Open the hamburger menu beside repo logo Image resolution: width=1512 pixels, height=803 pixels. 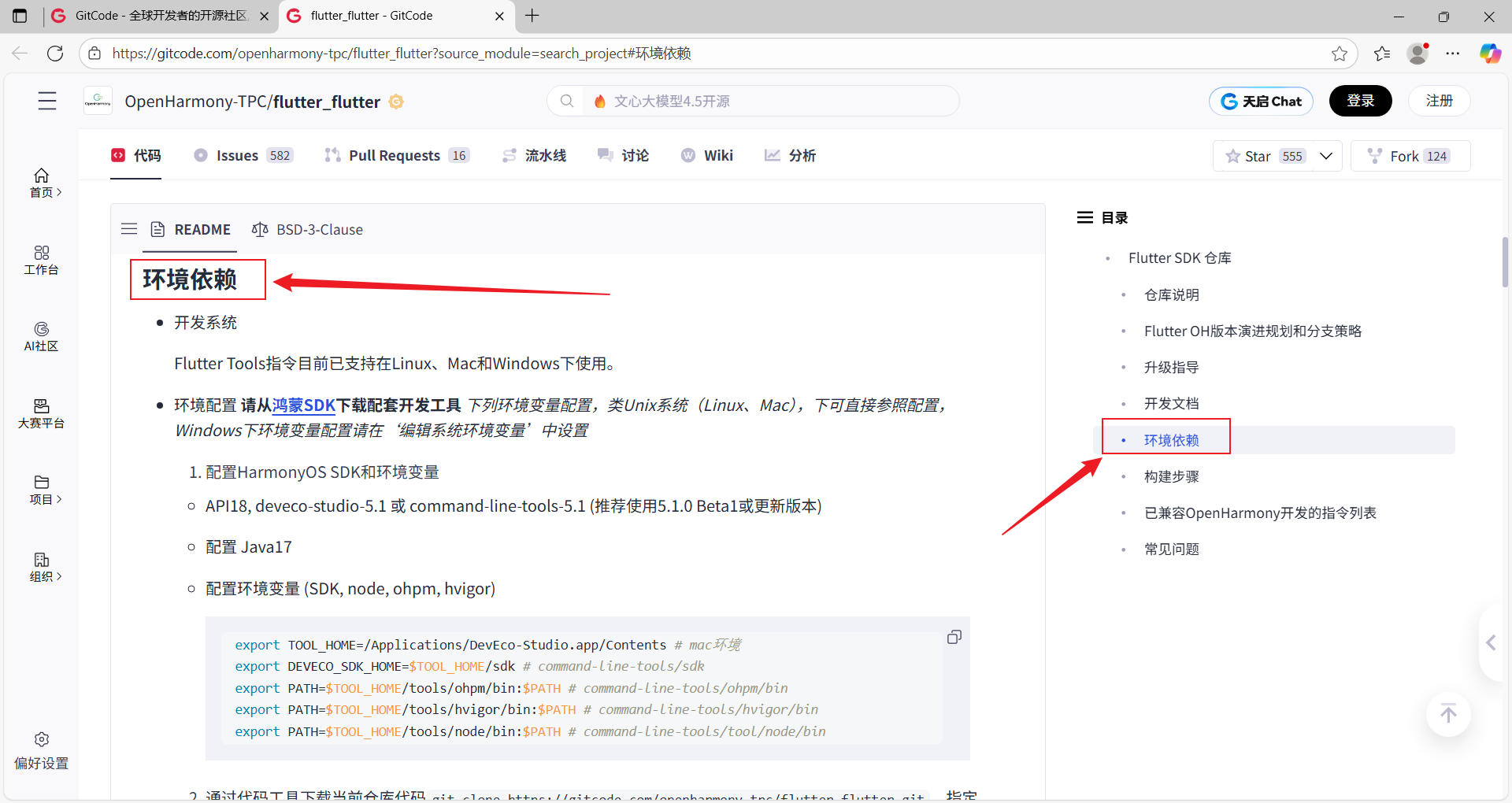click(x=47, y=101)
